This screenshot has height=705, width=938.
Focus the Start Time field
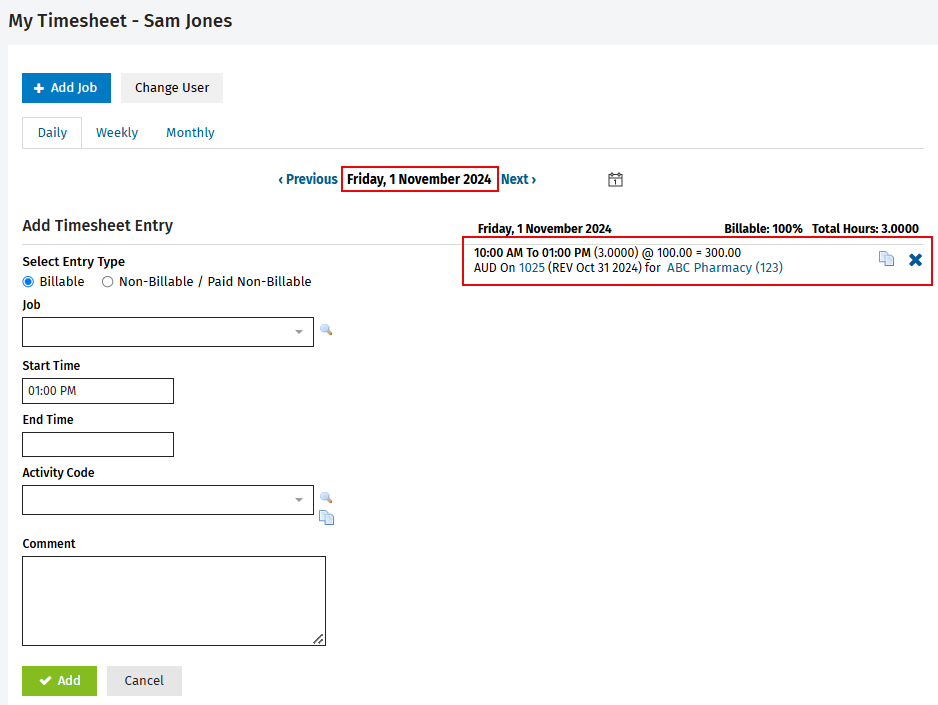(x=98, y=391)
